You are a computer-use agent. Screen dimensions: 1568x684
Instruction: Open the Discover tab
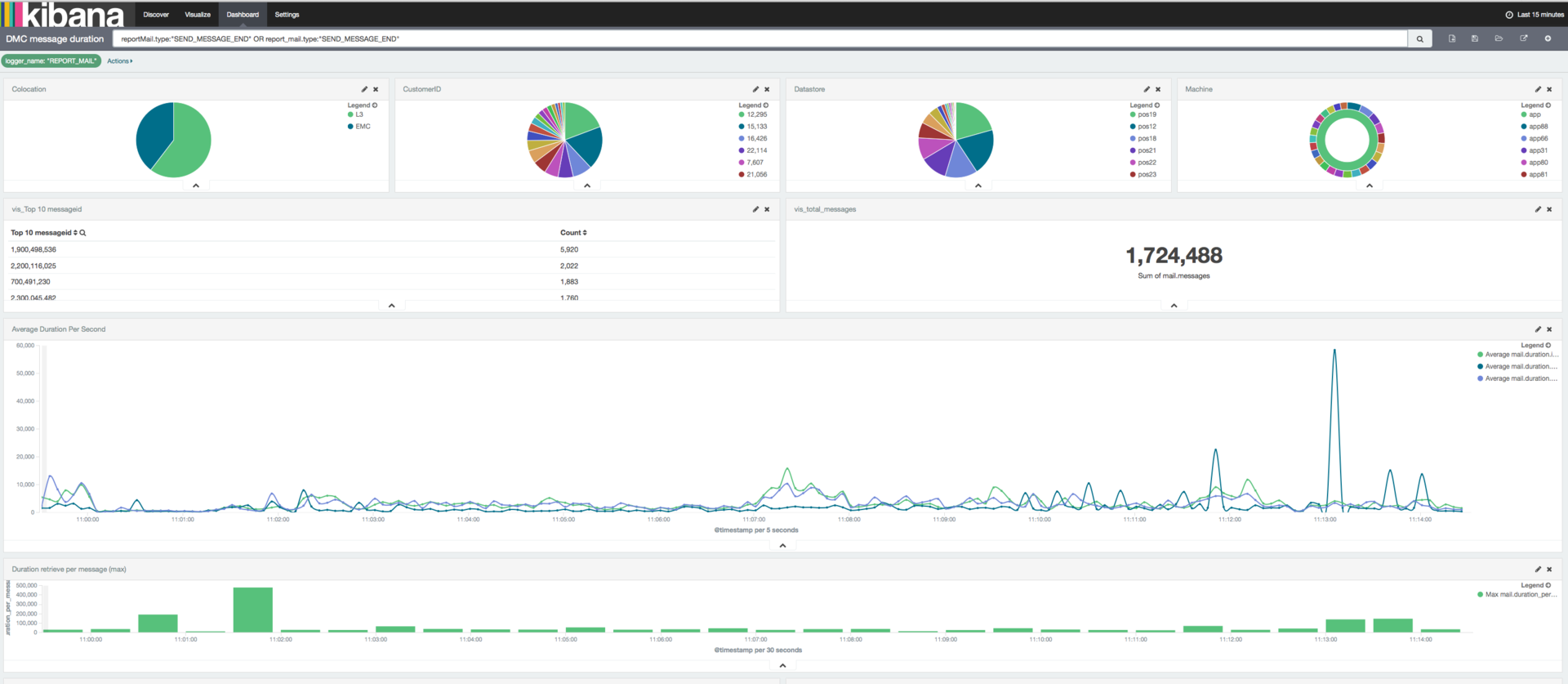click(156, 15)
